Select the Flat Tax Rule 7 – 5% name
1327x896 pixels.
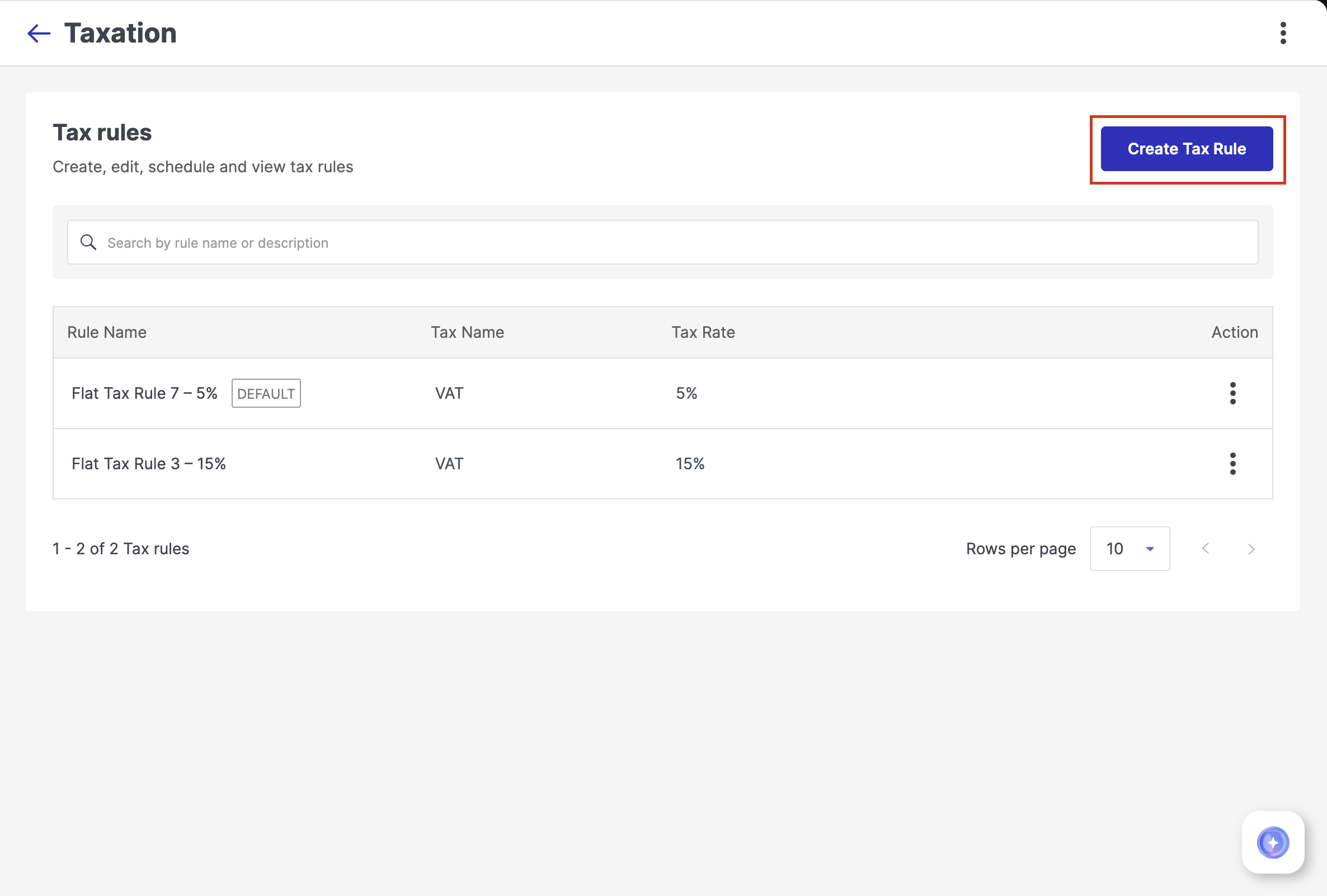[x=144, y=393]
